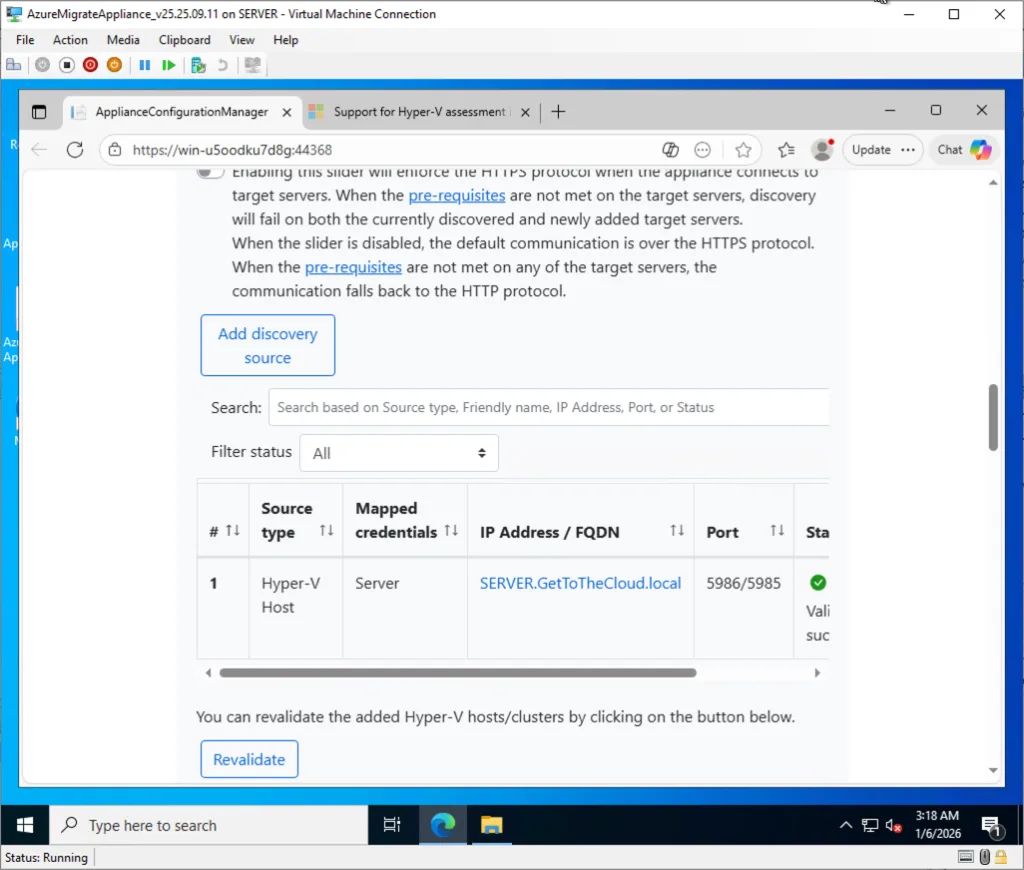Click the green Resume VM icon
Viewport: 1024px width, 870px height.
point(169,65)
